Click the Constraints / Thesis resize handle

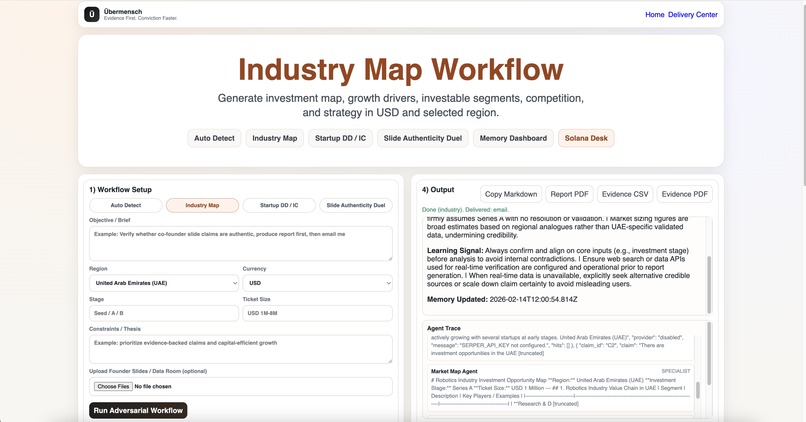[x=390, y=361]
